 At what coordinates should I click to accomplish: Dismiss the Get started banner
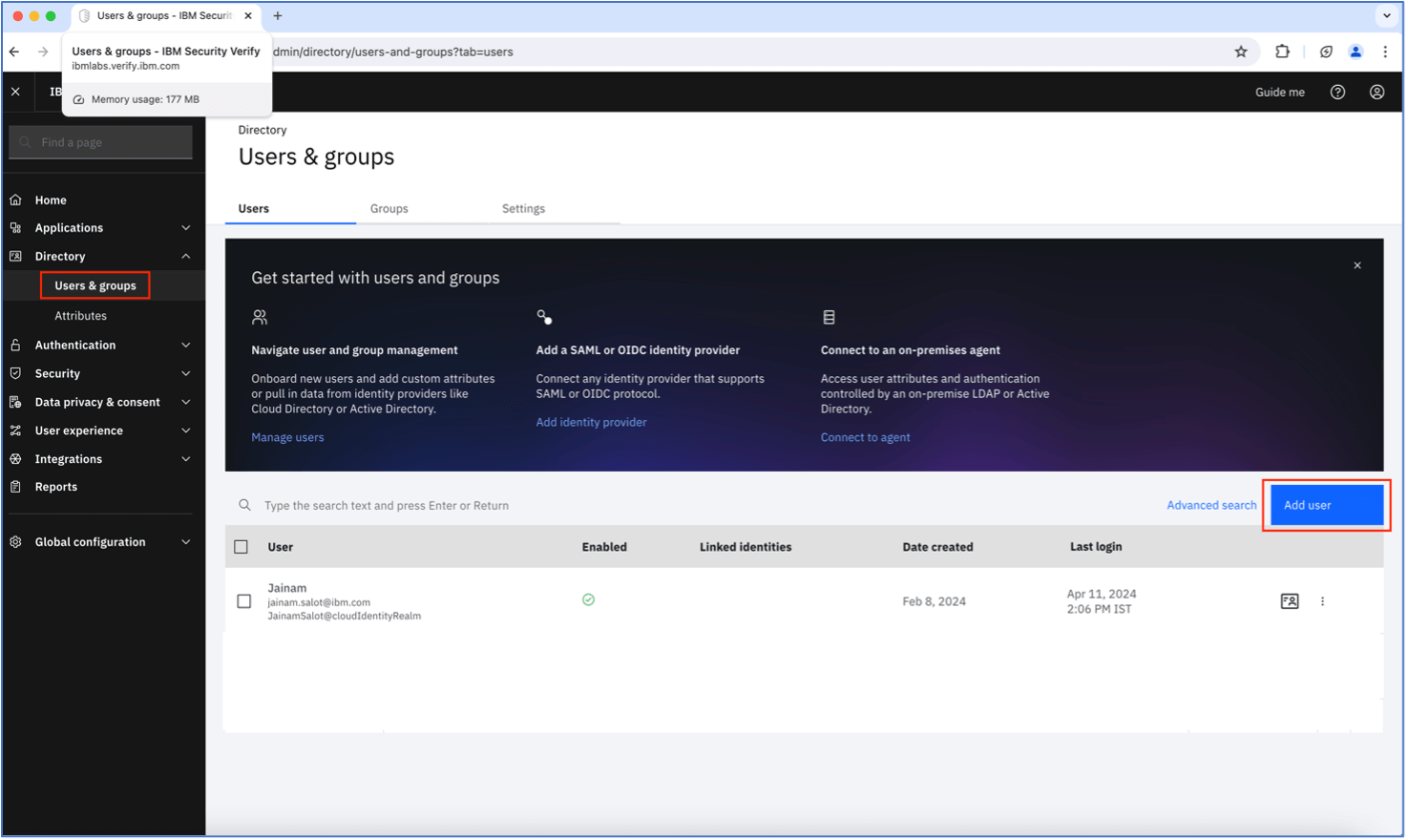click(1356, 265)
